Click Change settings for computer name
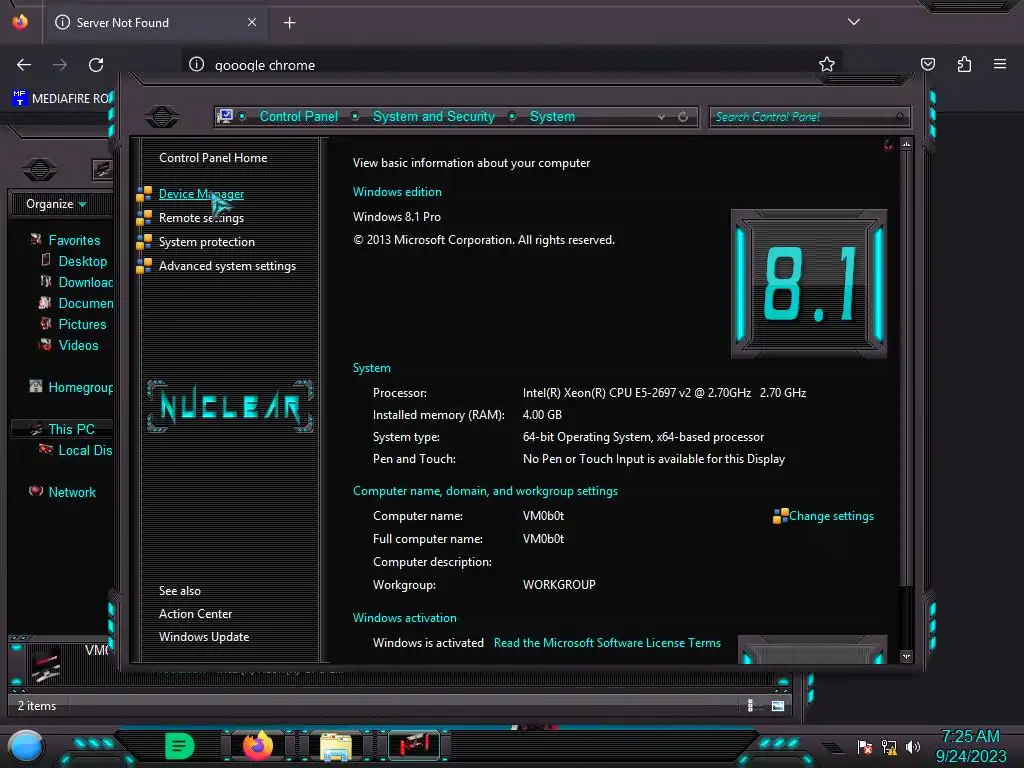This screenshot has width=1024, height=768. [831, 516]
